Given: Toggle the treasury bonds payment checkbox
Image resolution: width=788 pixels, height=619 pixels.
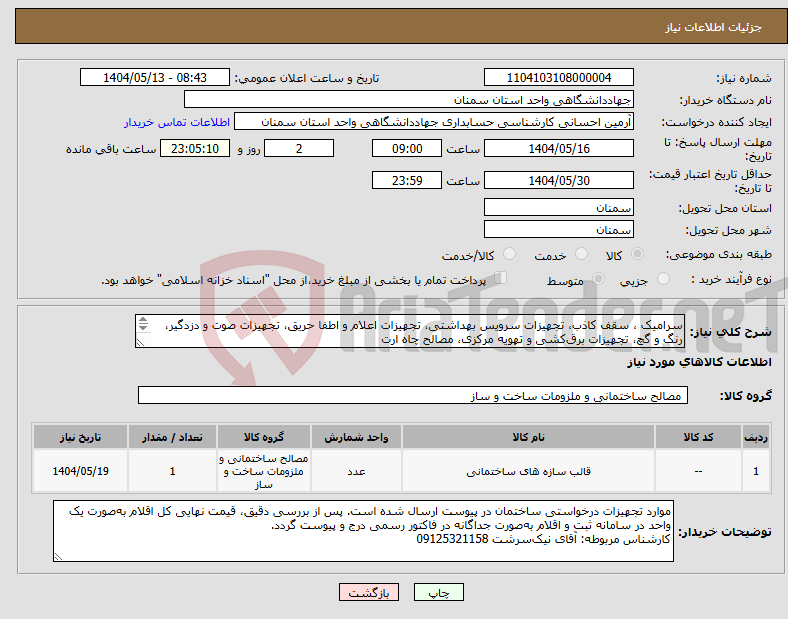Looking at the screenshot, I should 501,278.
